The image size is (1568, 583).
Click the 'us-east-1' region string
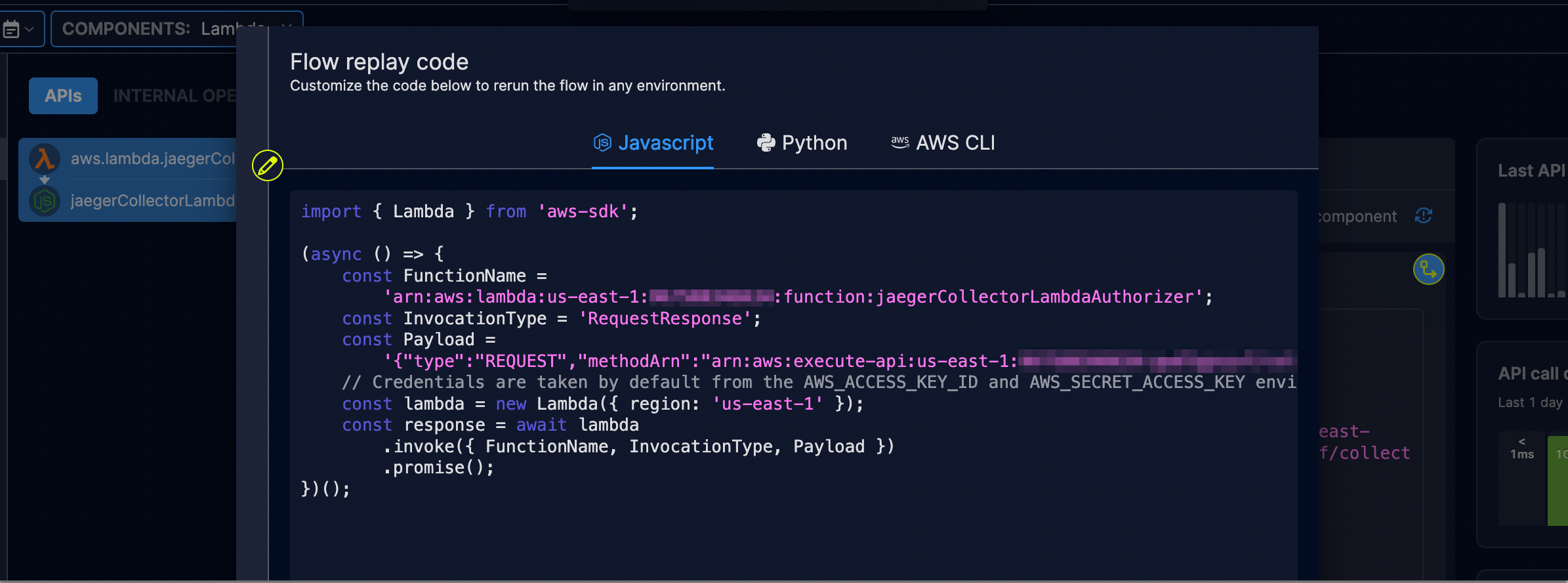[767, 404]
